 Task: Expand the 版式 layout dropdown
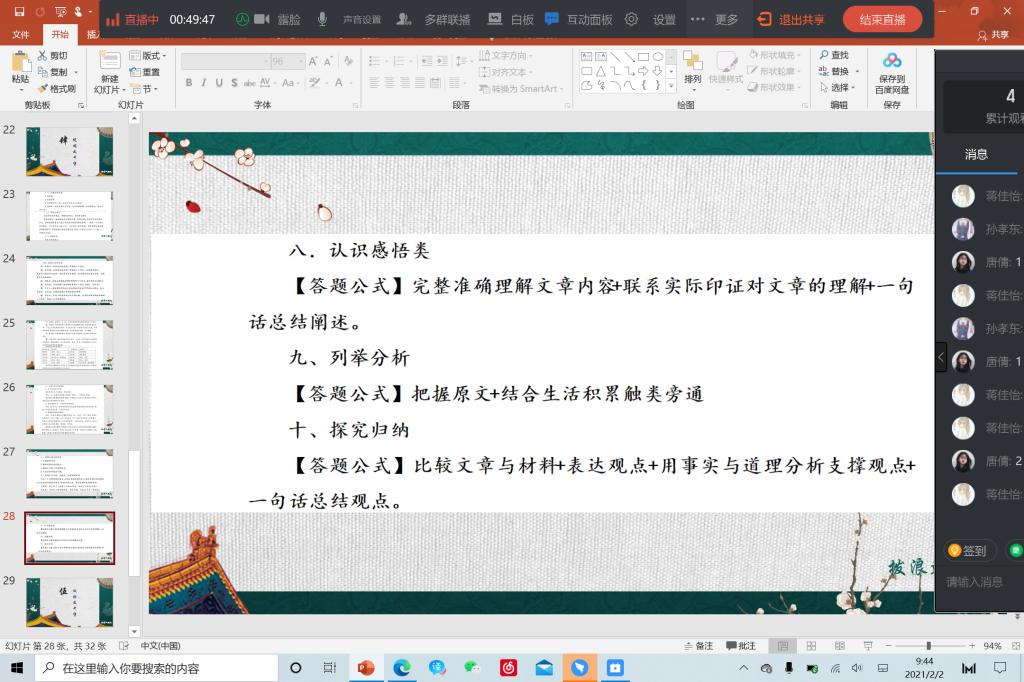tap(154, 56)
